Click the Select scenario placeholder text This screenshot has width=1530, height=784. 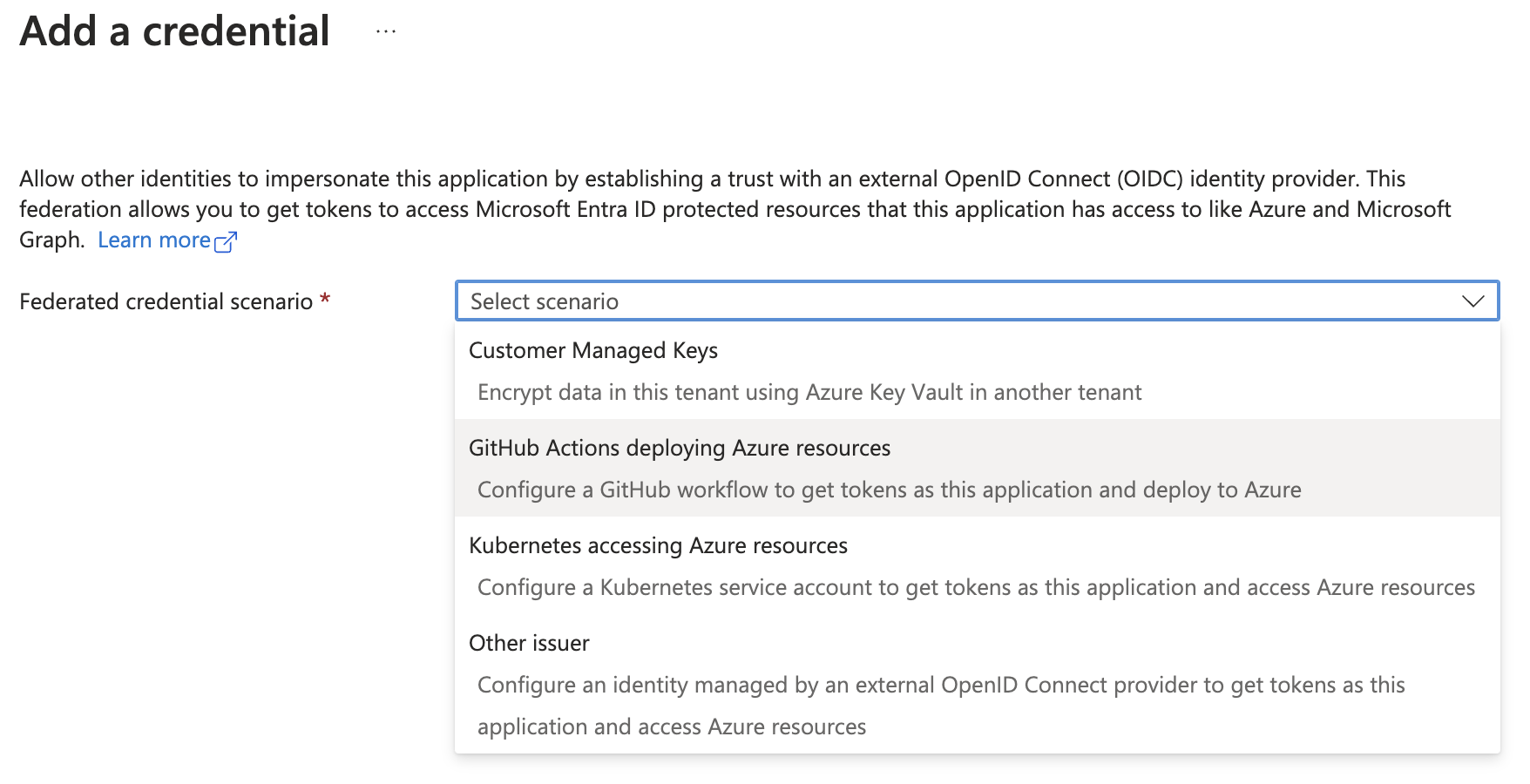544,301
